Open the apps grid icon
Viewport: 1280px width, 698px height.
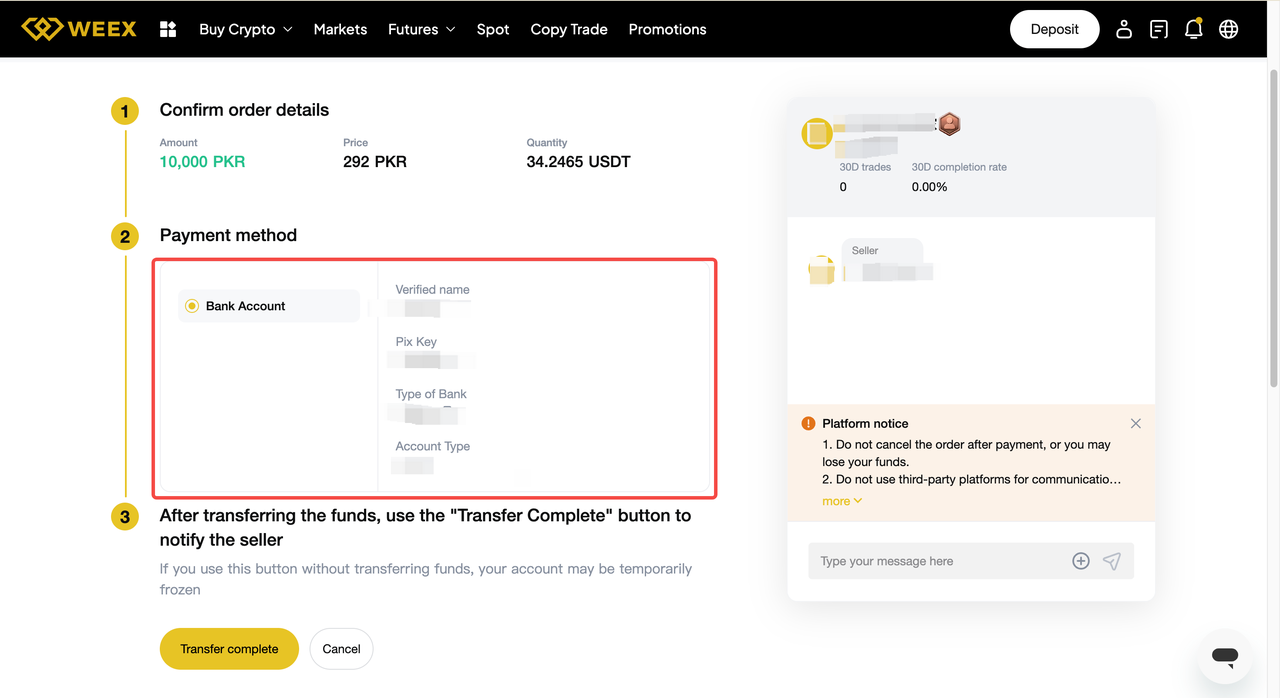tap(168, 29)
